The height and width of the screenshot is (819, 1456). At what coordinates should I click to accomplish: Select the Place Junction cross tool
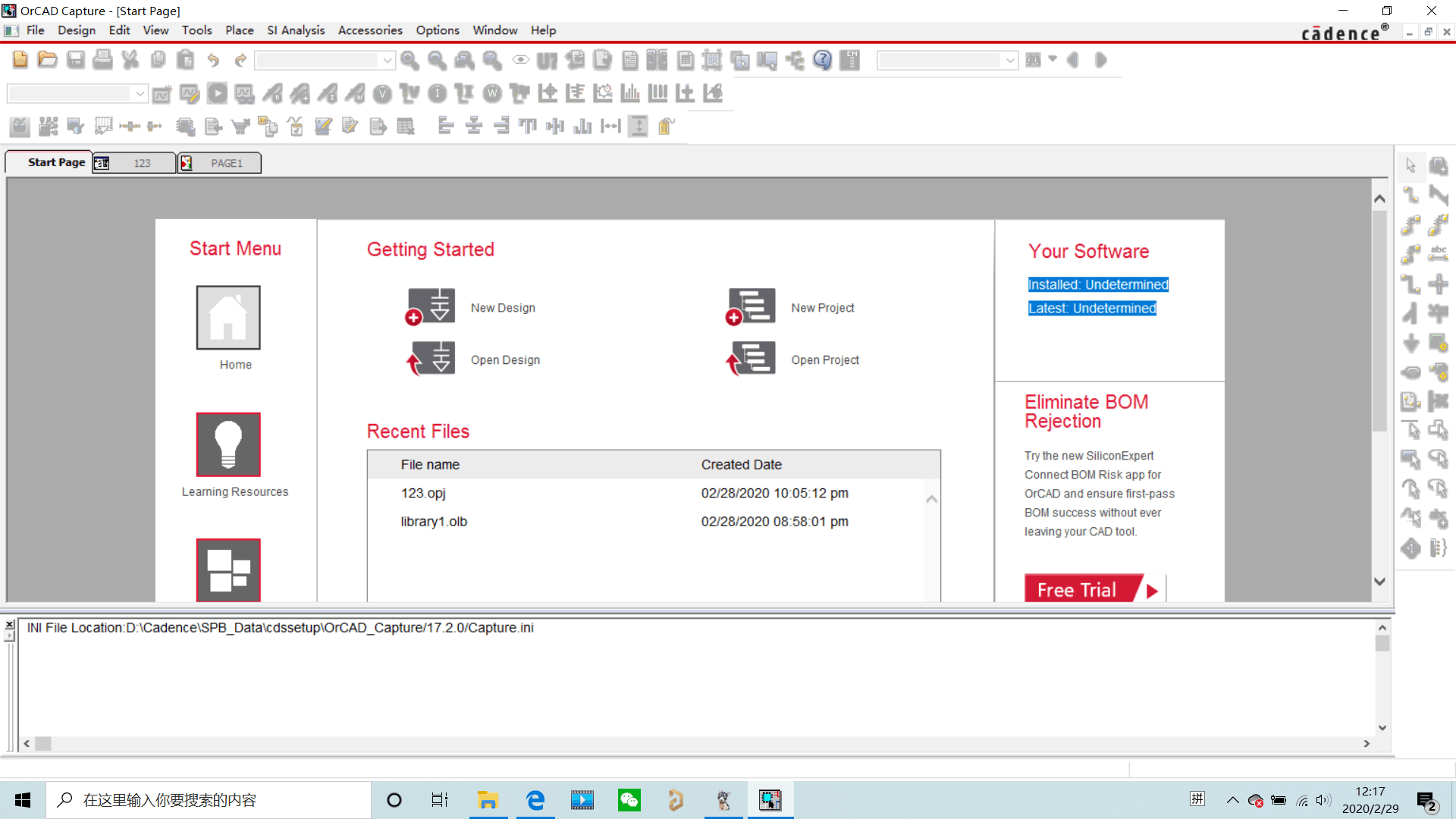coord(1438,284)
